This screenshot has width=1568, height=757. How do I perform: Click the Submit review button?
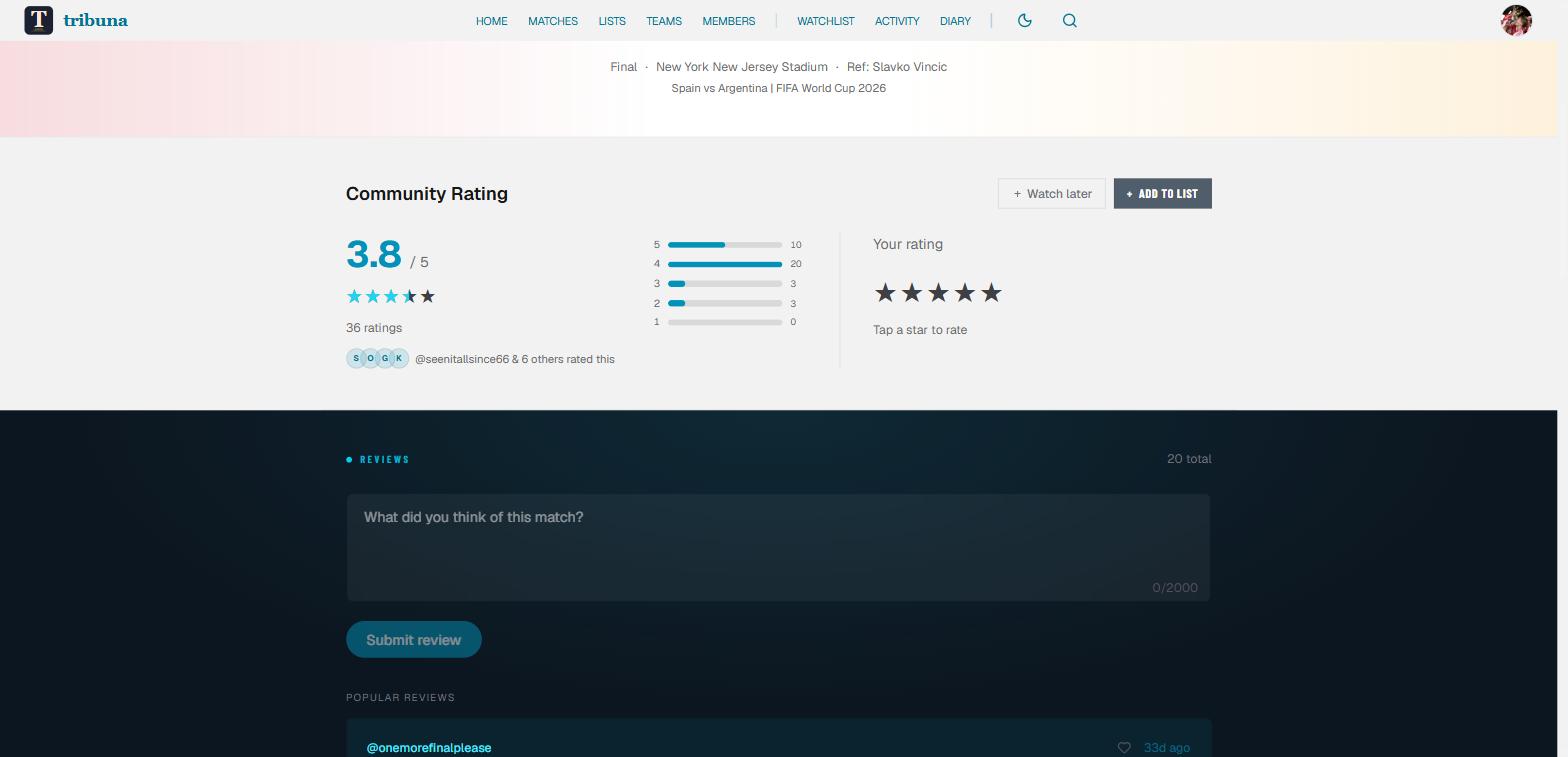click(x=414, y=640)
